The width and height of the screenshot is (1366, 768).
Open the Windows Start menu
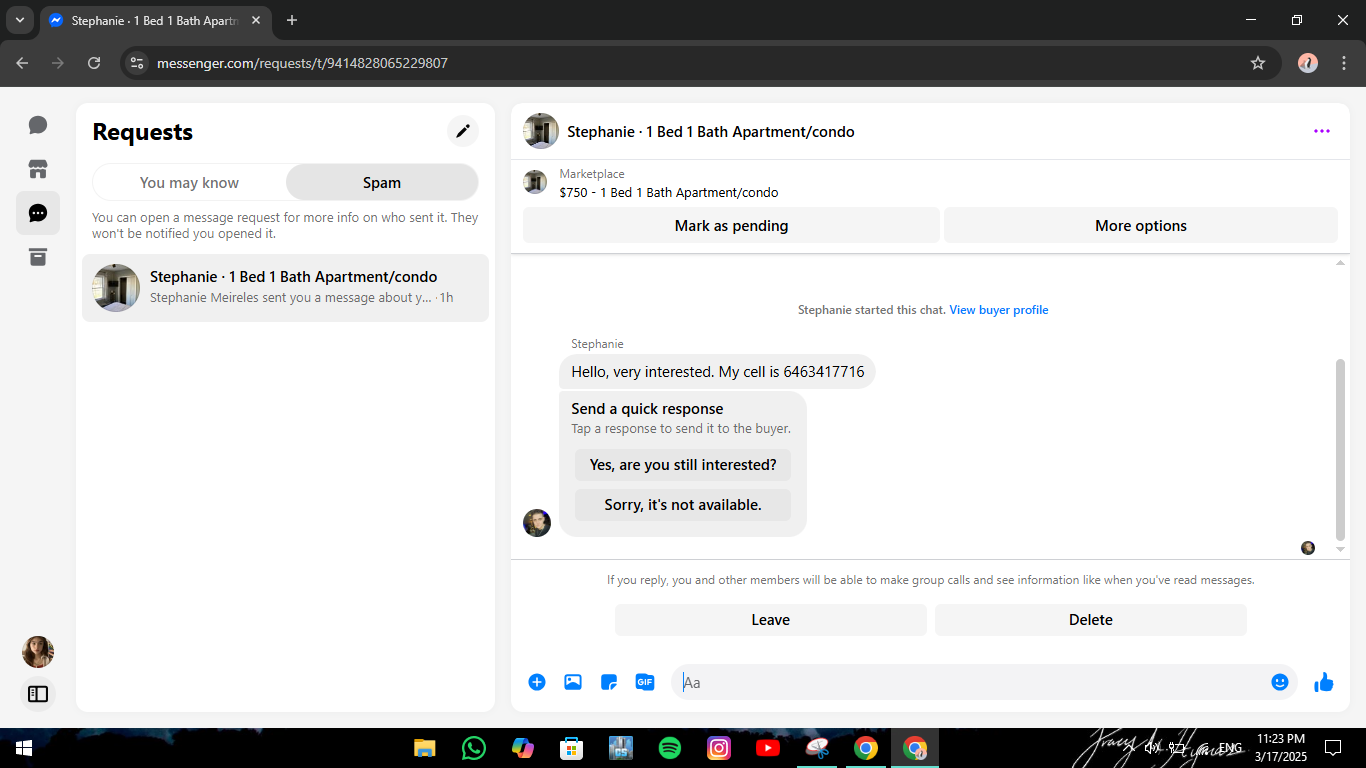[x=23, y=748]
